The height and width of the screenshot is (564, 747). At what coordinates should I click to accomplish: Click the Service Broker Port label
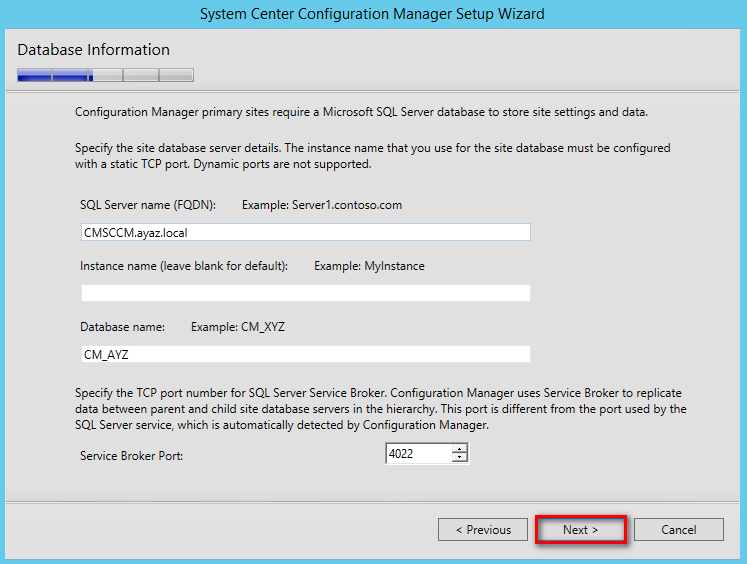(x=131, y=456)
